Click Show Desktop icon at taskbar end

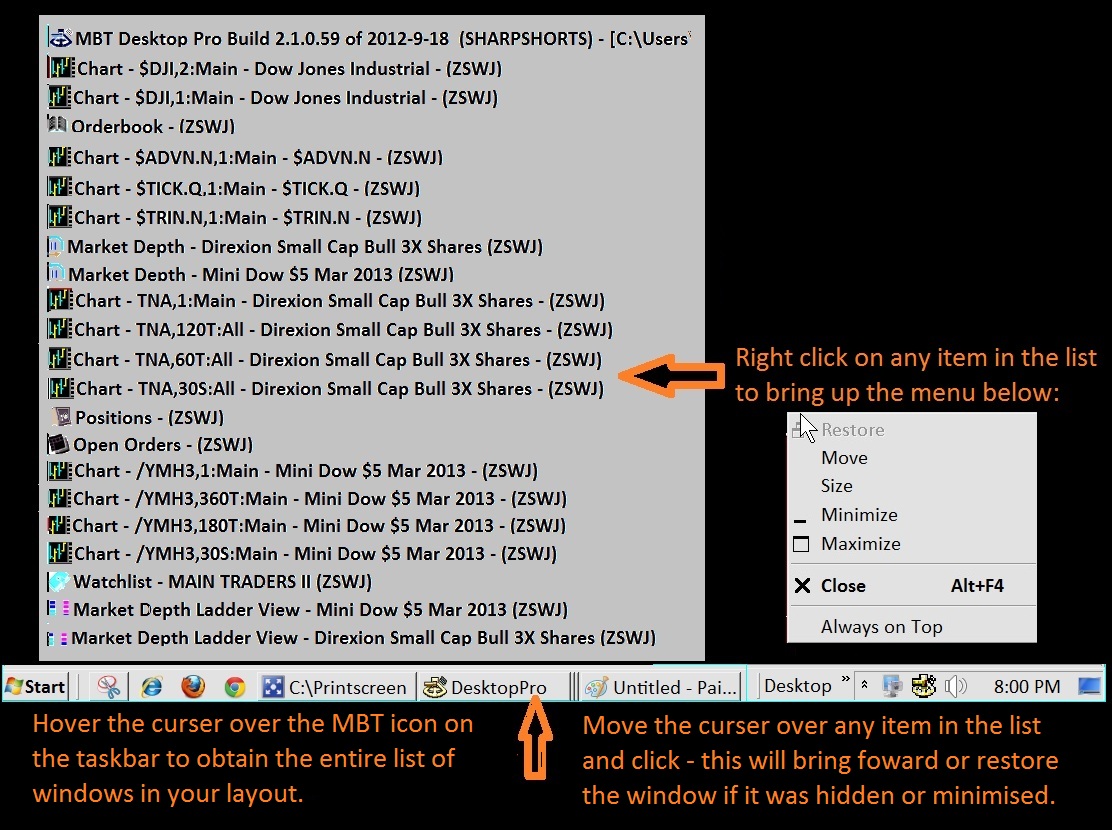(x=1090, y=686)
